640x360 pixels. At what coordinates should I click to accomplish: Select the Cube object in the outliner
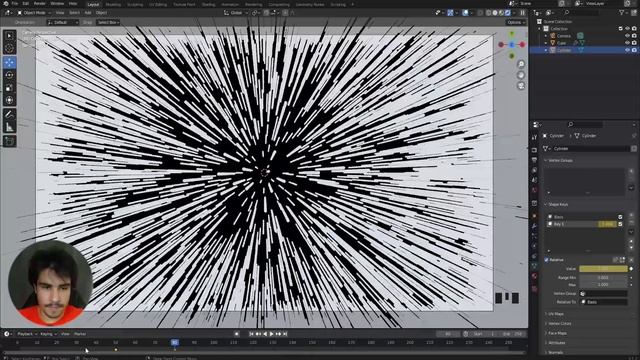(x=562, y=43)
